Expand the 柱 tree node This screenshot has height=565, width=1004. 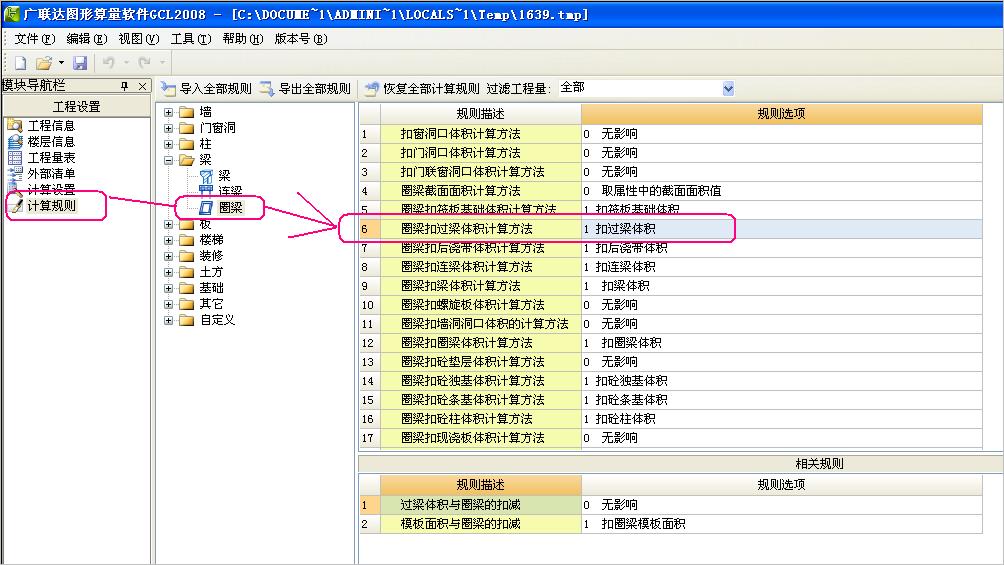[x=168, y=144]
